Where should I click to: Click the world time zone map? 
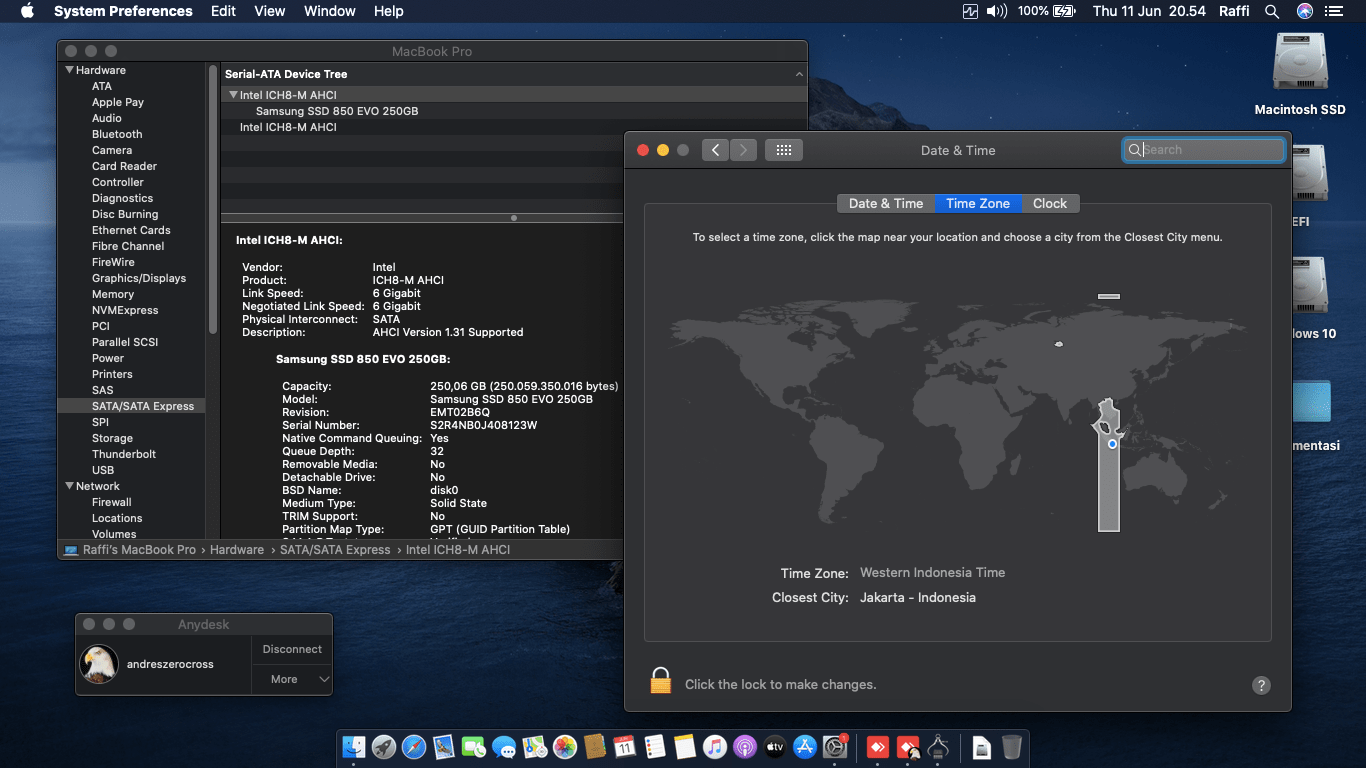pos(957,412)
